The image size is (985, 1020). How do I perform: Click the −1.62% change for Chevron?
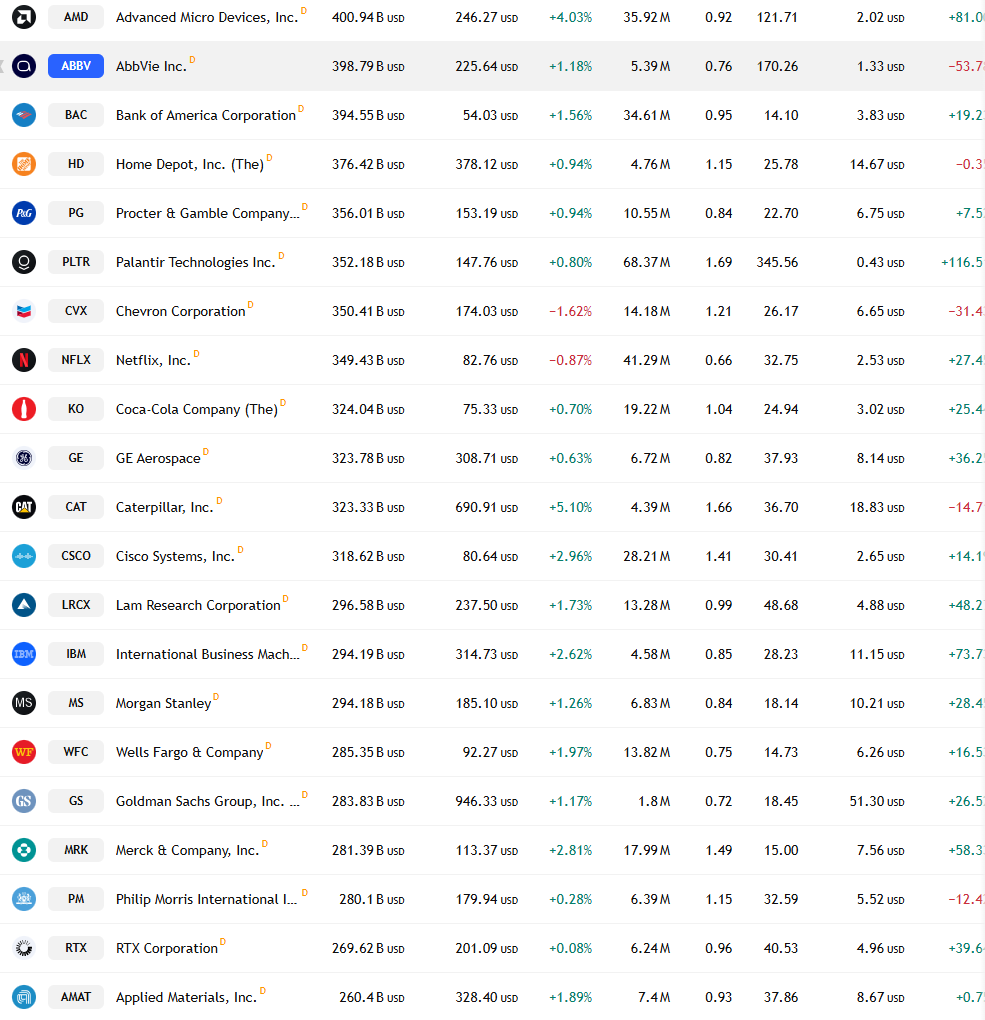571,312
